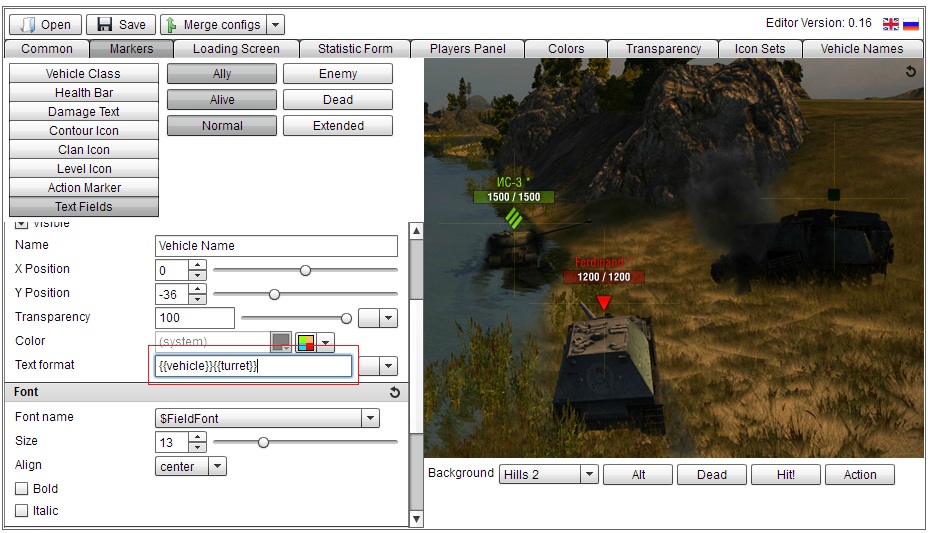
Task: Open the Transparency tab
Action: pyautogui.click(x=663, y=49)
